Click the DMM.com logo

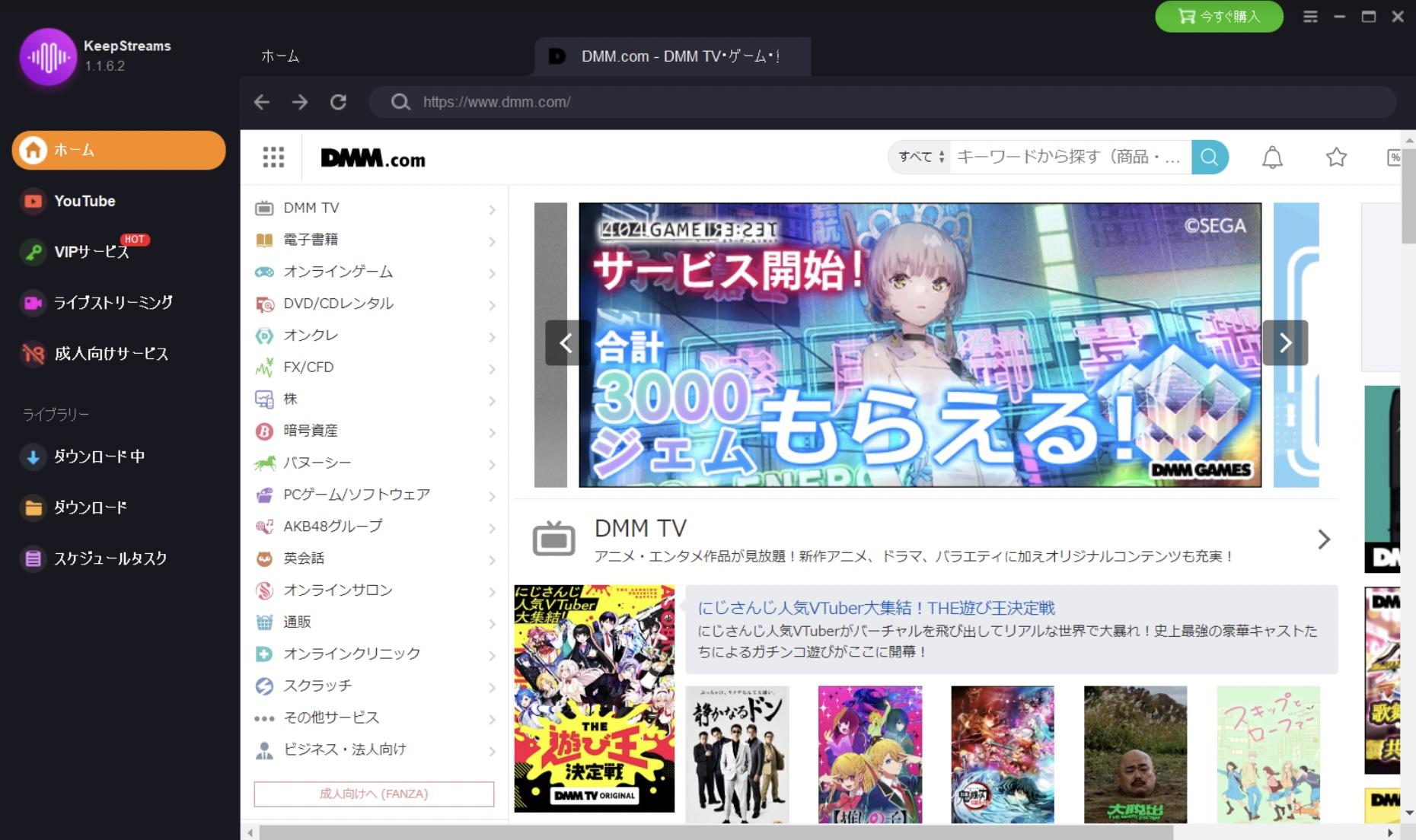(x=373, y=158)
